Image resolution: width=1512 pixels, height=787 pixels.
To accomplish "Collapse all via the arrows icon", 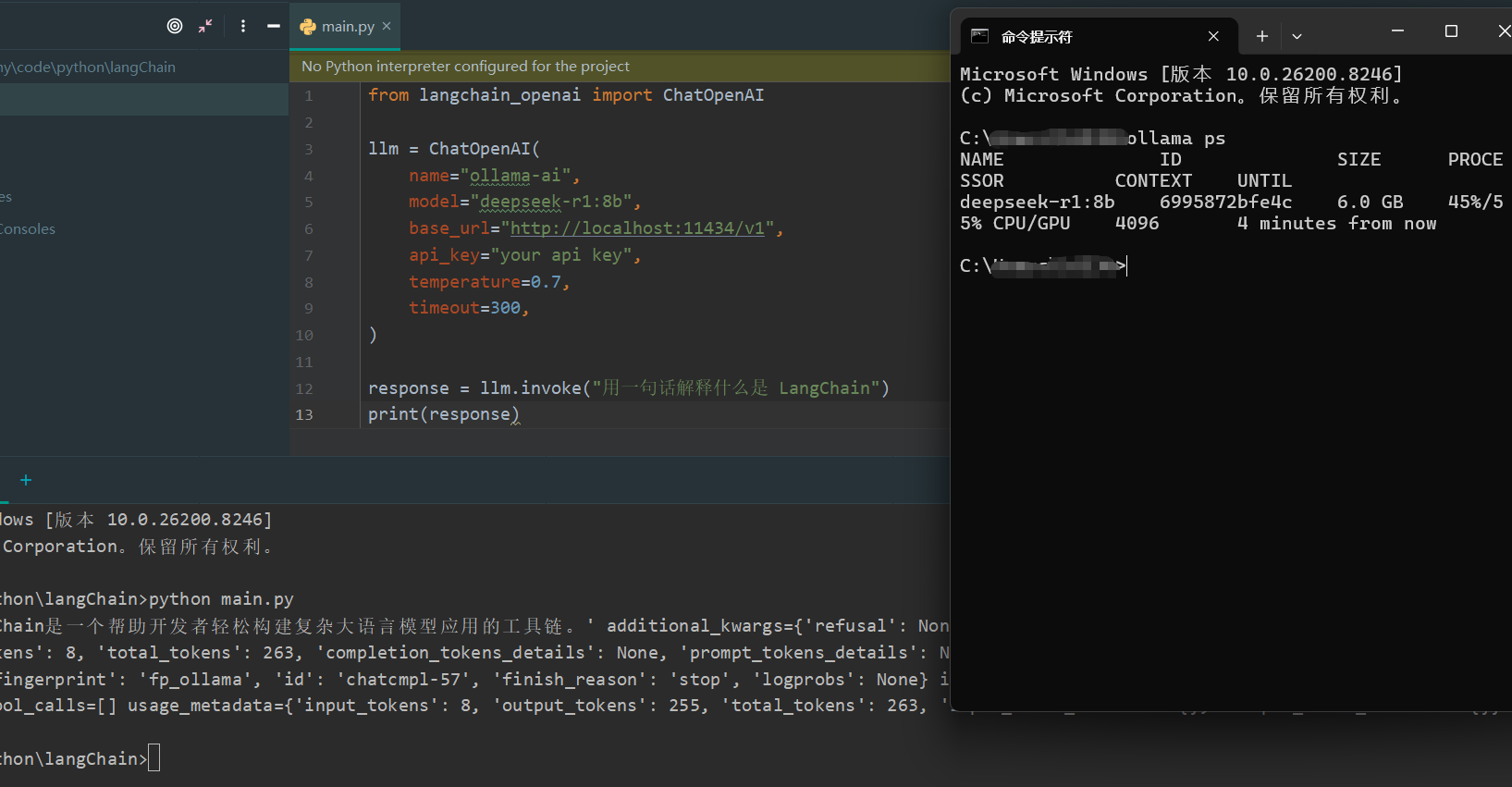I will click(x=205, y=26).
